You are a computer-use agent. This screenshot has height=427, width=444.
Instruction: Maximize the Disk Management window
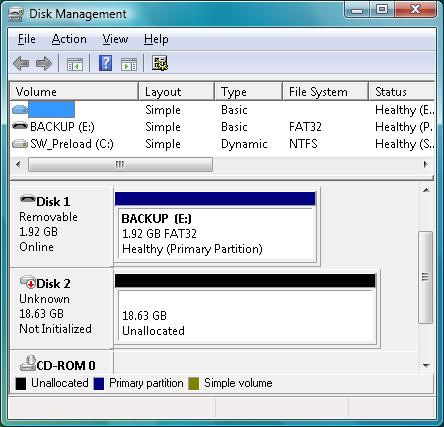[x=382, y=10]
